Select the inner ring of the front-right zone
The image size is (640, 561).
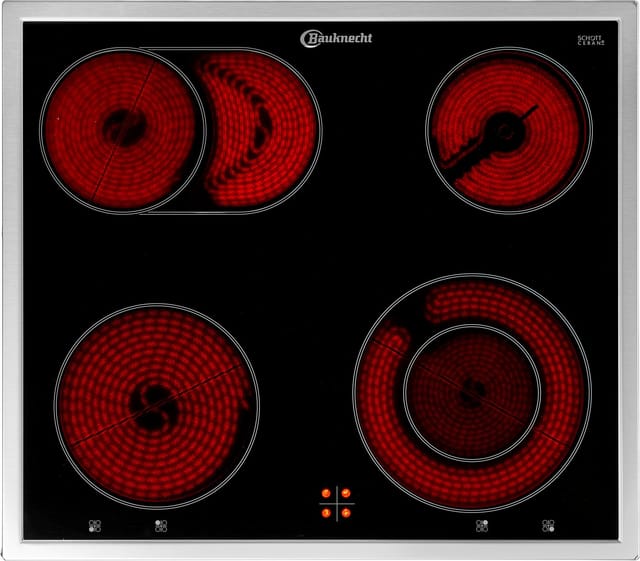(472, 393)
